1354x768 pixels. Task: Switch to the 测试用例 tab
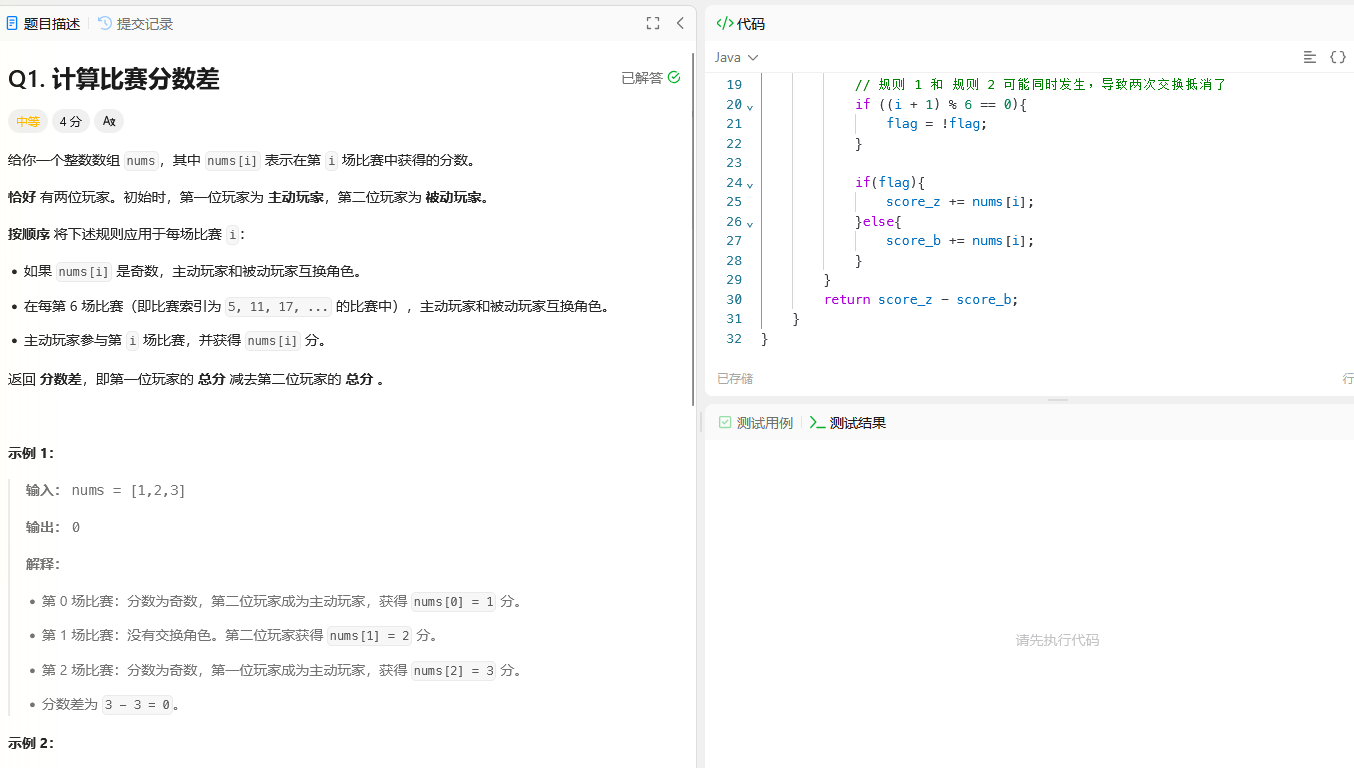755,423
